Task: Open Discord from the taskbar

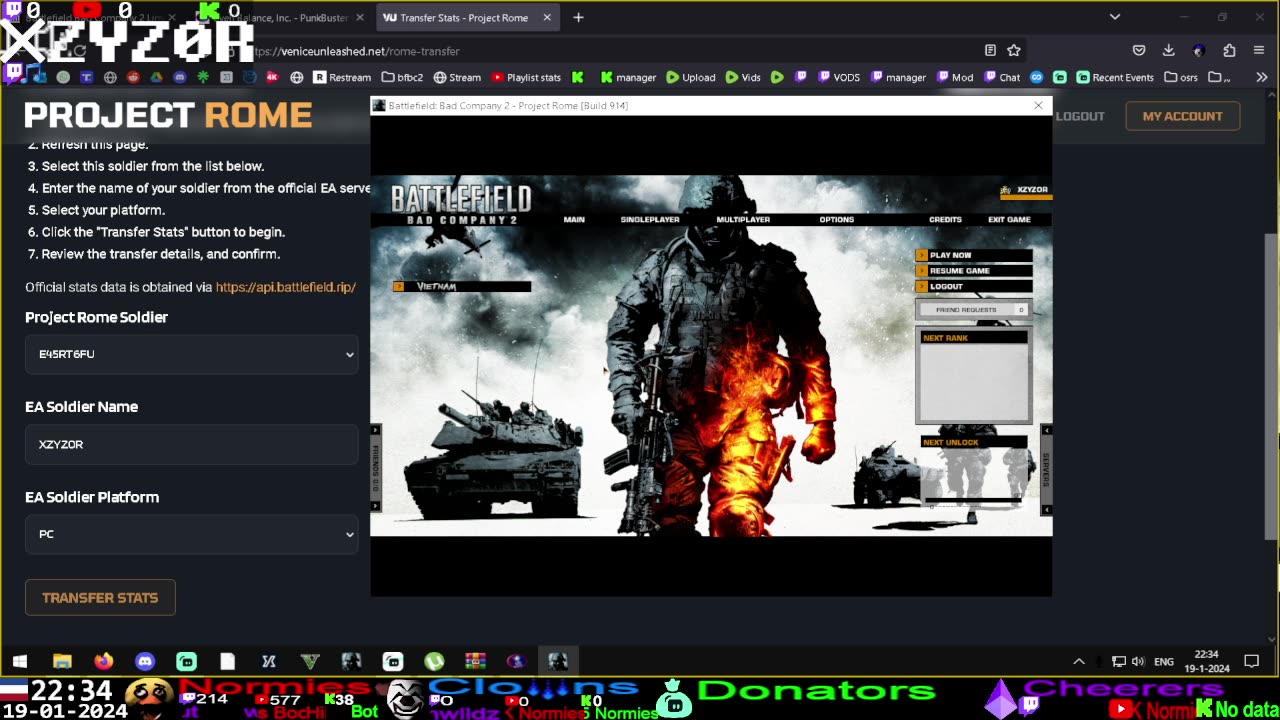Action: point(145,661)
